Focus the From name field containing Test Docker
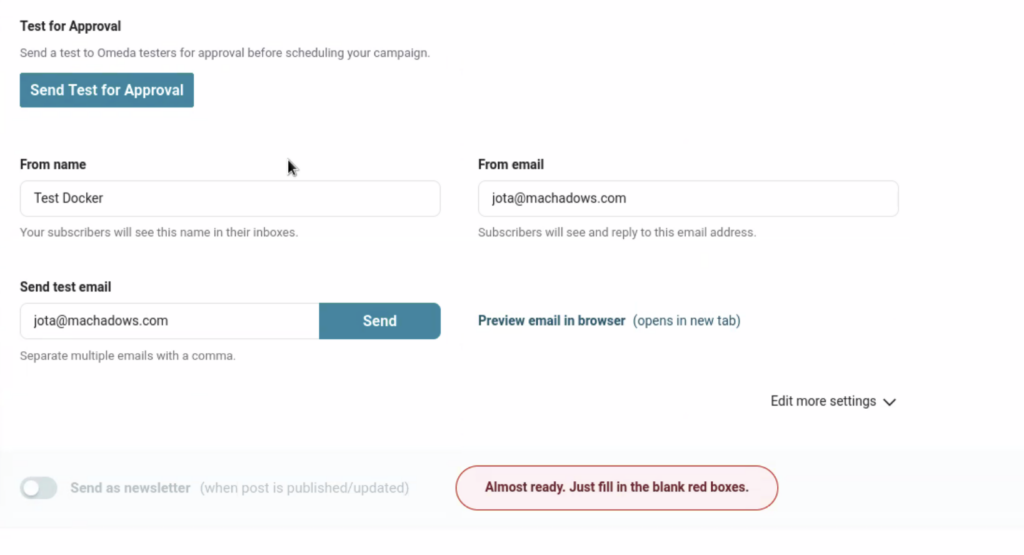This screenshot has height=555, width=1024. [230, 198]
